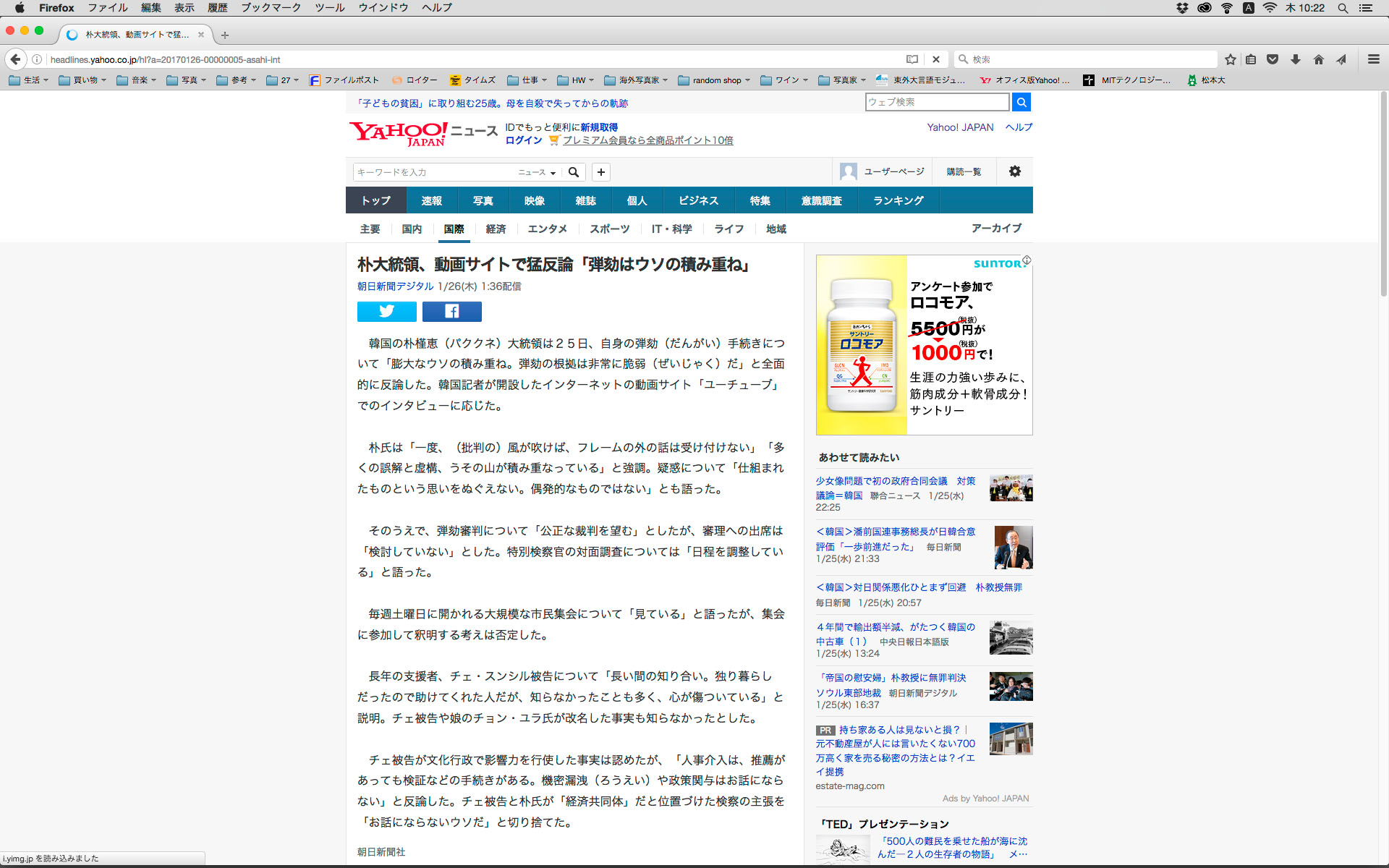Bookmark page with star icon
This screenshot has width=1389, height=868.
pyautogui.click(x=1230, y=59)
